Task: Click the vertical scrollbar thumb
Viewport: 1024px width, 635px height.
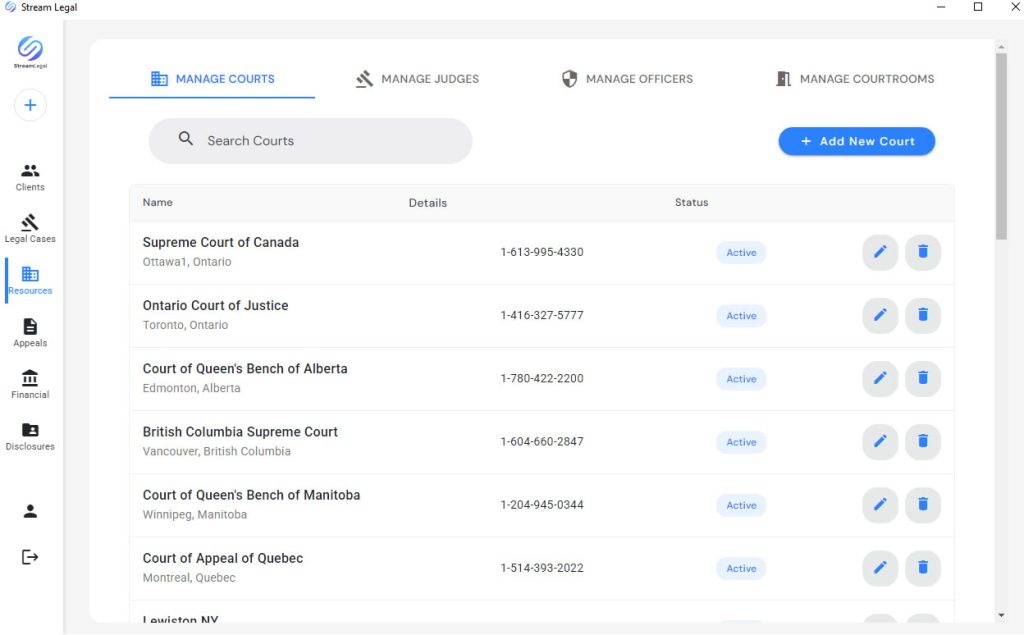Action: pyautogui.click(x=1001, y=147)
